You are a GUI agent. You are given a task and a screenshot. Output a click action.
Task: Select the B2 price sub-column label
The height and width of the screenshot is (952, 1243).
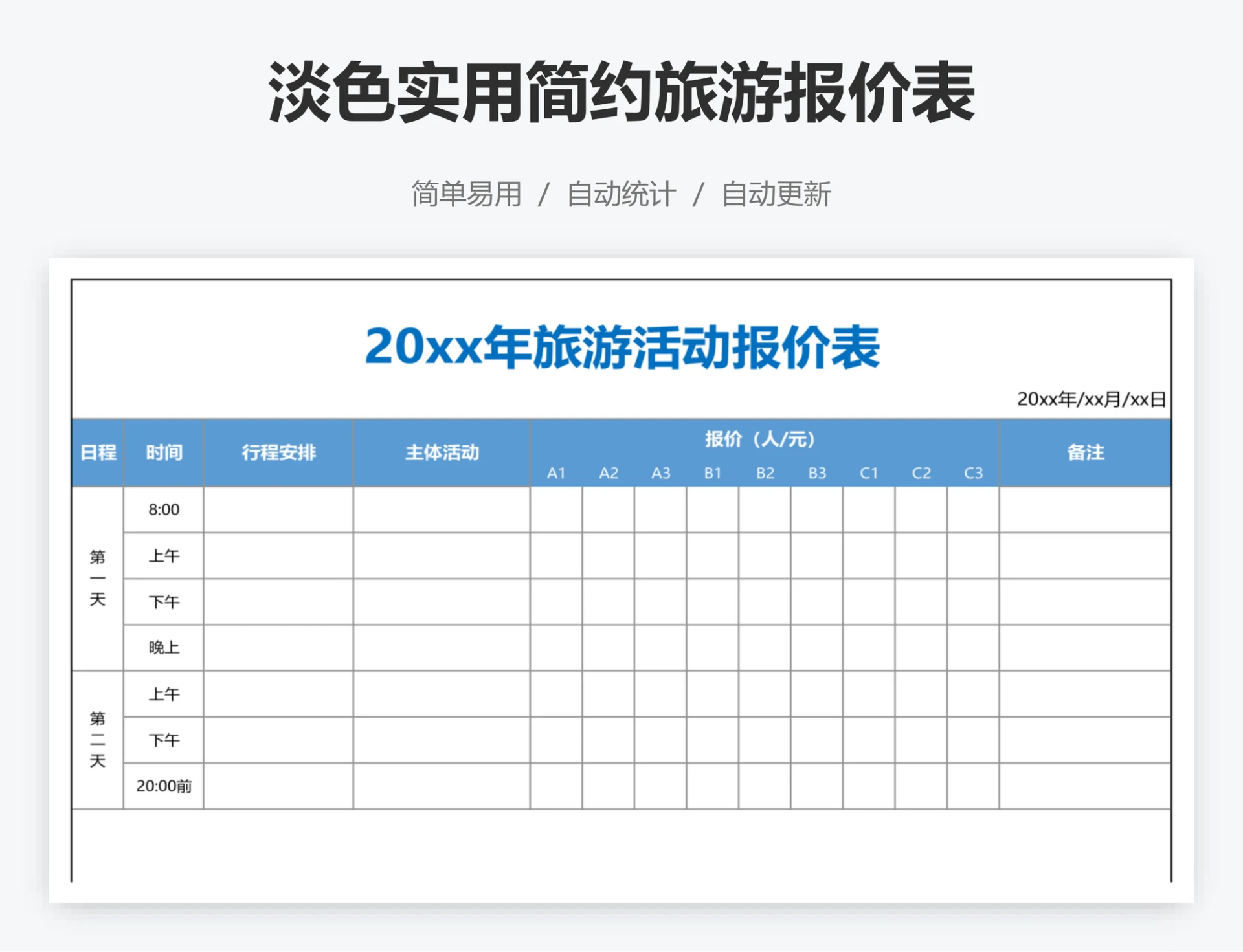coord(766,473)
